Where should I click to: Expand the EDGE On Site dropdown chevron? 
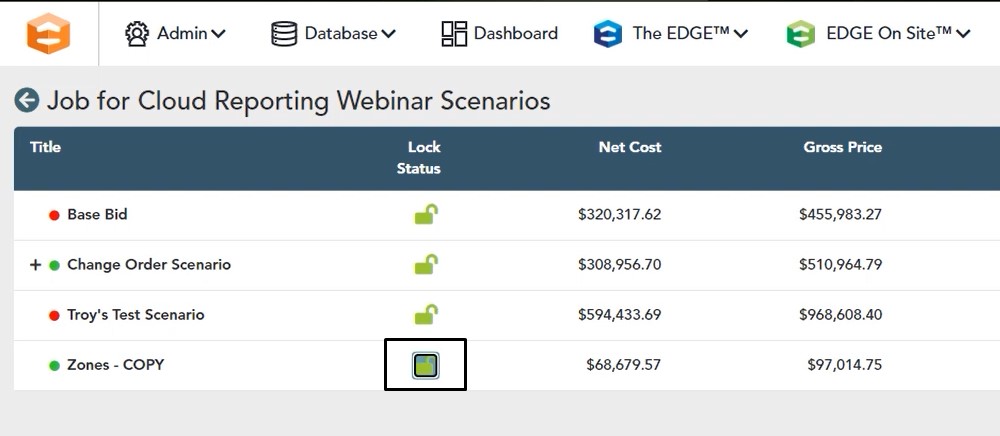coord(963,34)
